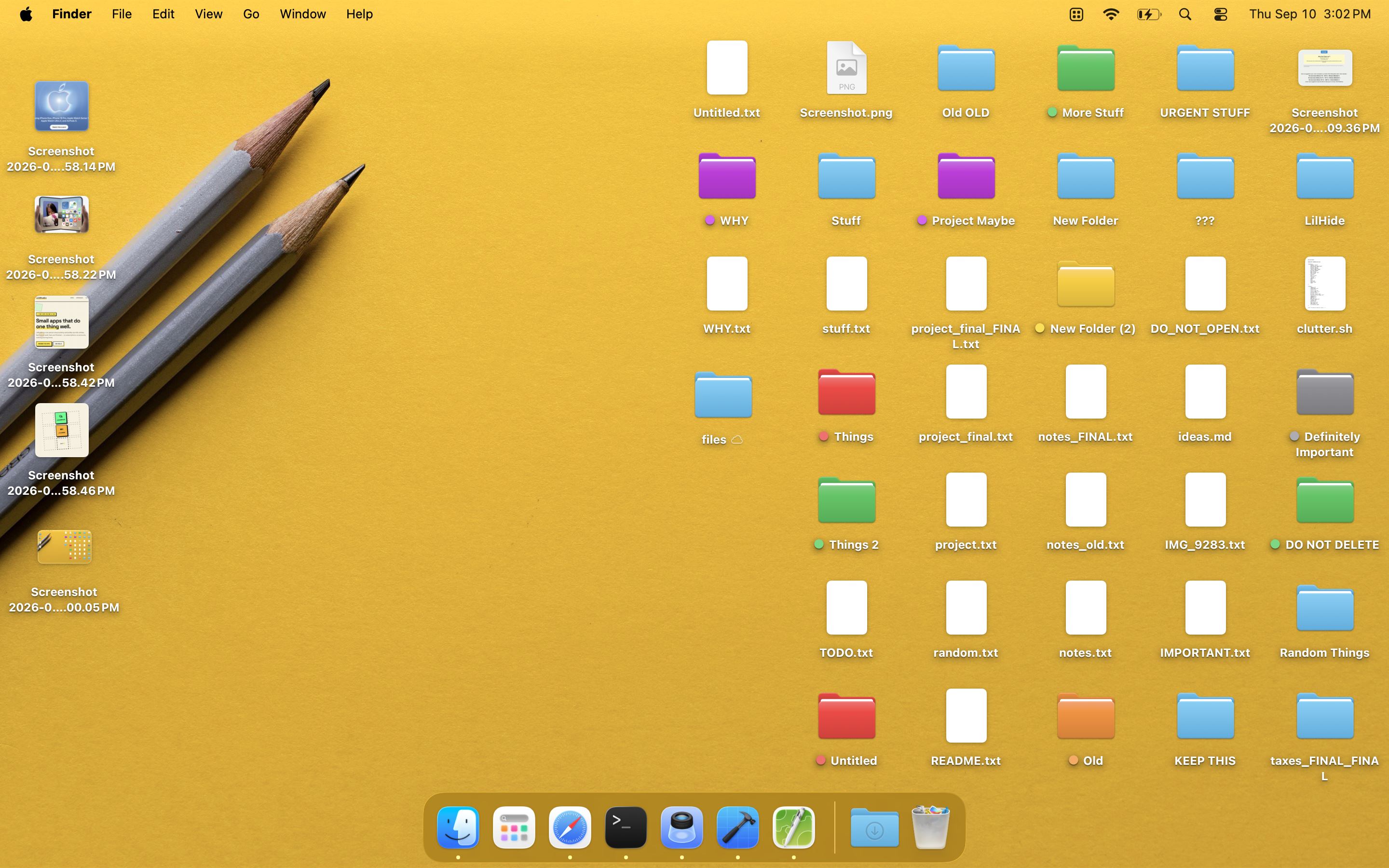Select the orange Old folder
1389x868 pixels.
click(1085, 715)
